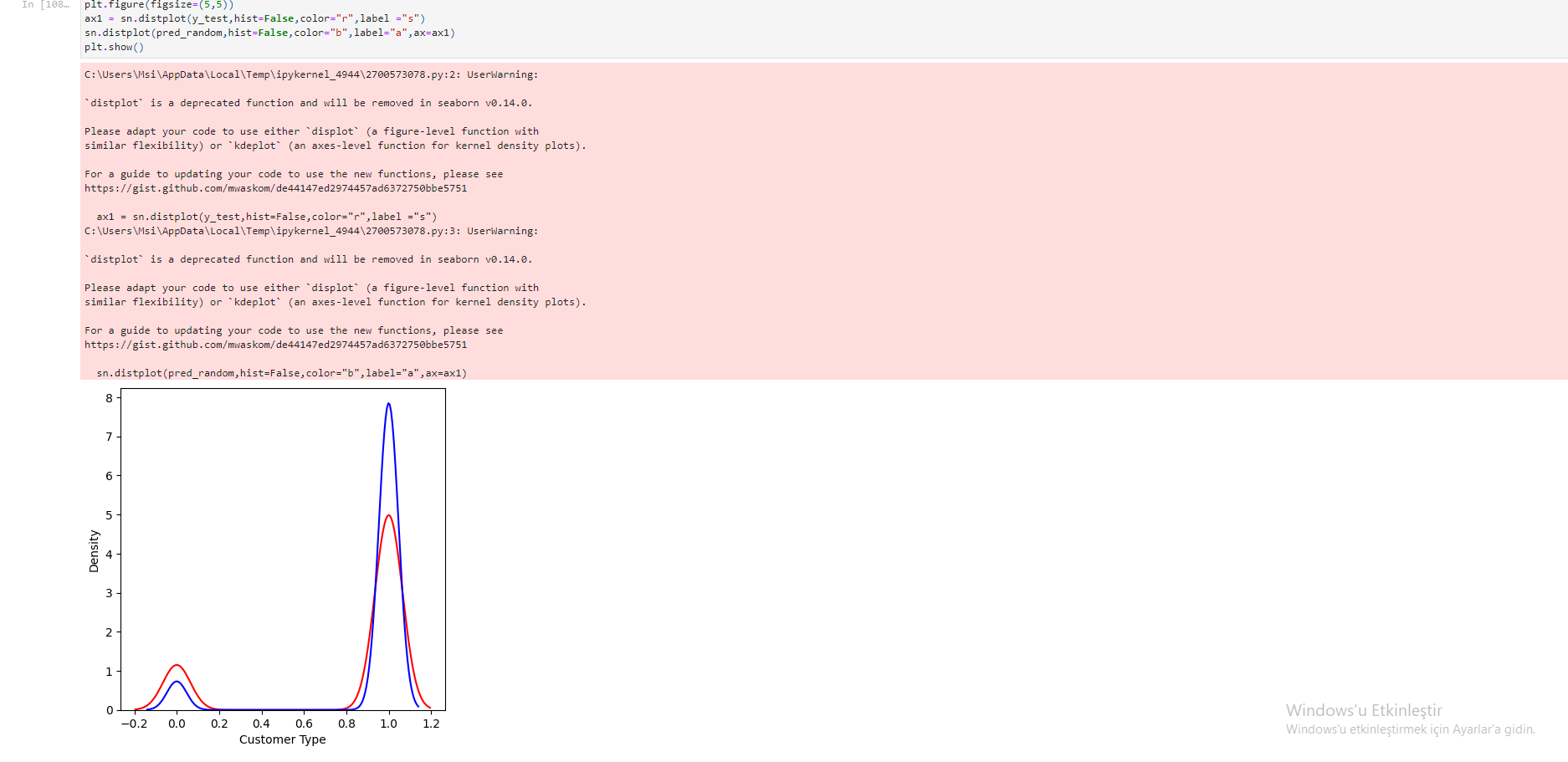Click the Customer Type axis label

pos(282,739)
